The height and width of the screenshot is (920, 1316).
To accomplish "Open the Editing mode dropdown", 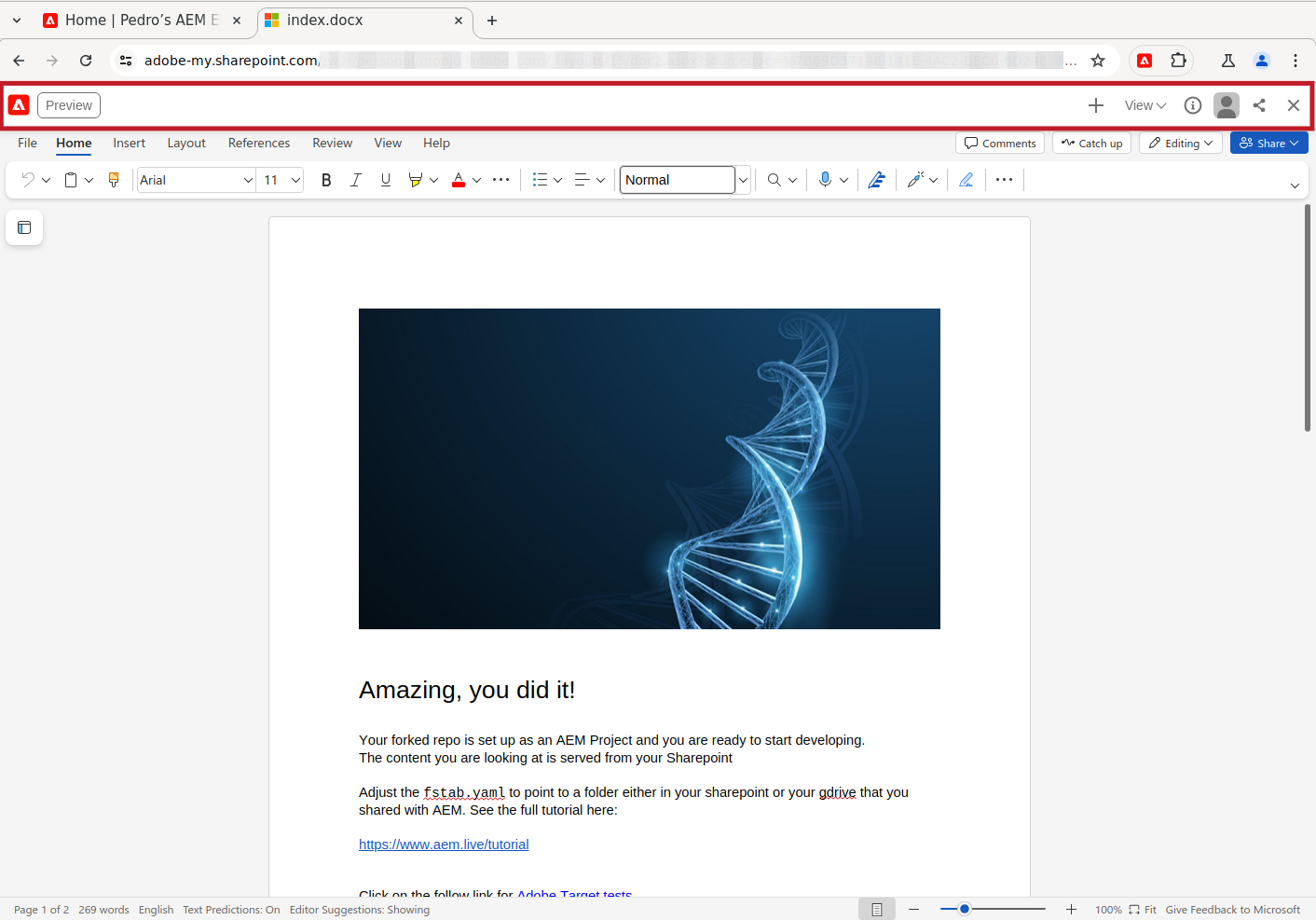I will (1180, 143).
